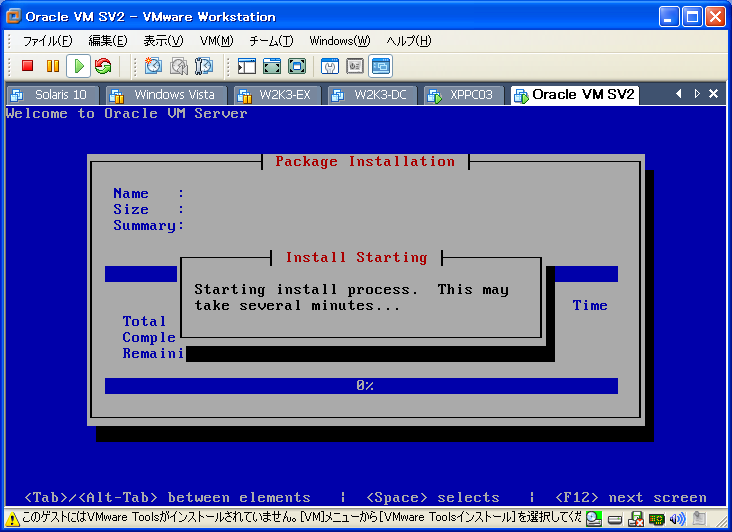Switch to the W2K3-EX tab
Viewport: 732px width, 532px height.
pyautogui.click(x=277, y=95)
